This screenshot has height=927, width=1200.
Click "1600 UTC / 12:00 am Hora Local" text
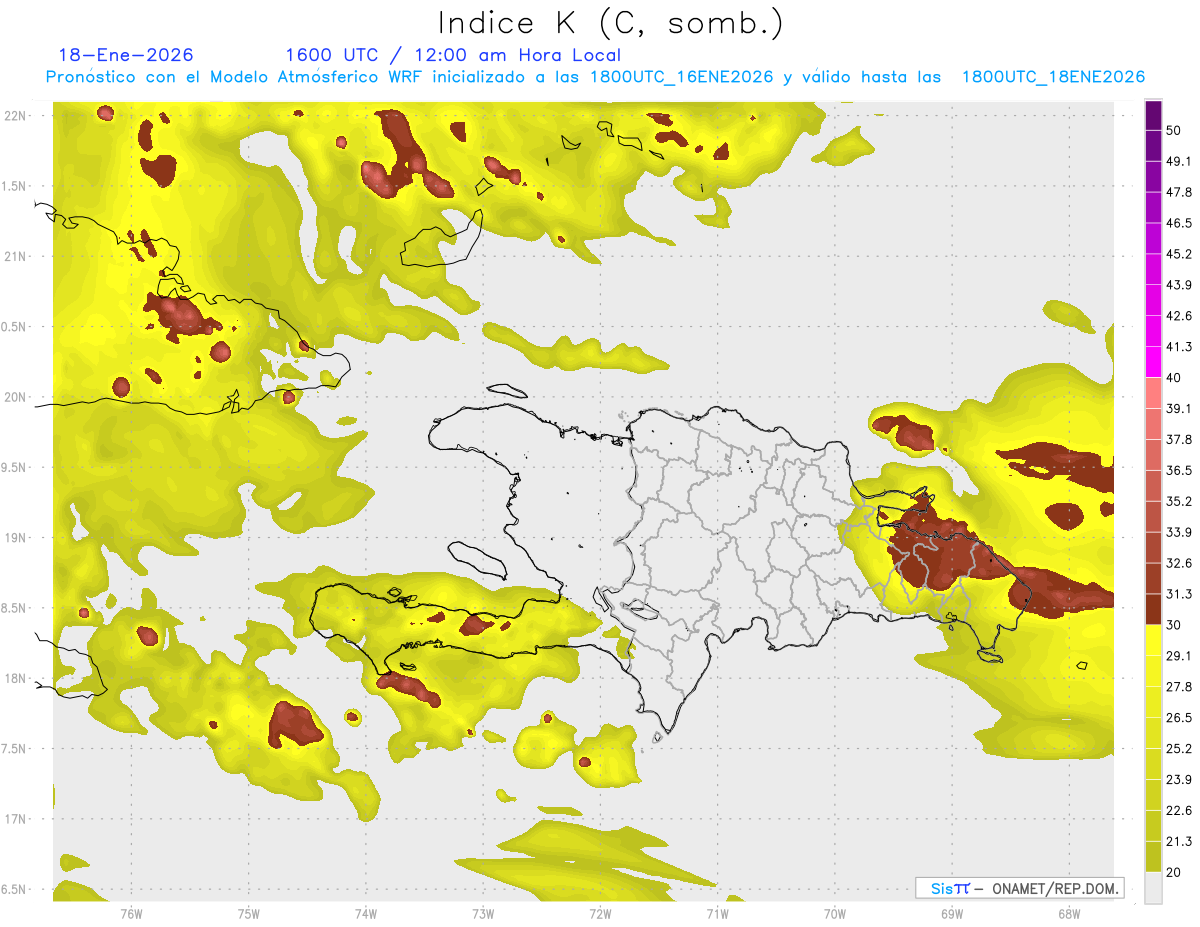click(x=453, y=55)
